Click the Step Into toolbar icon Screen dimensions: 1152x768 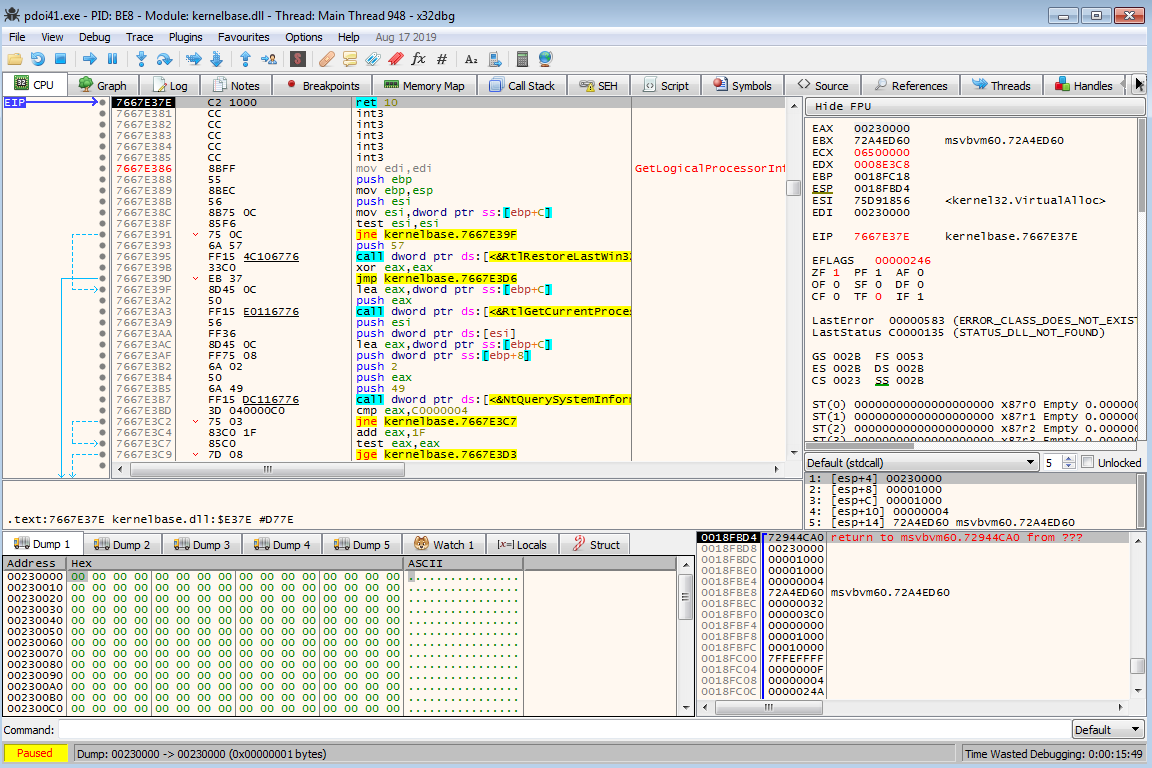tap(142, 59)
